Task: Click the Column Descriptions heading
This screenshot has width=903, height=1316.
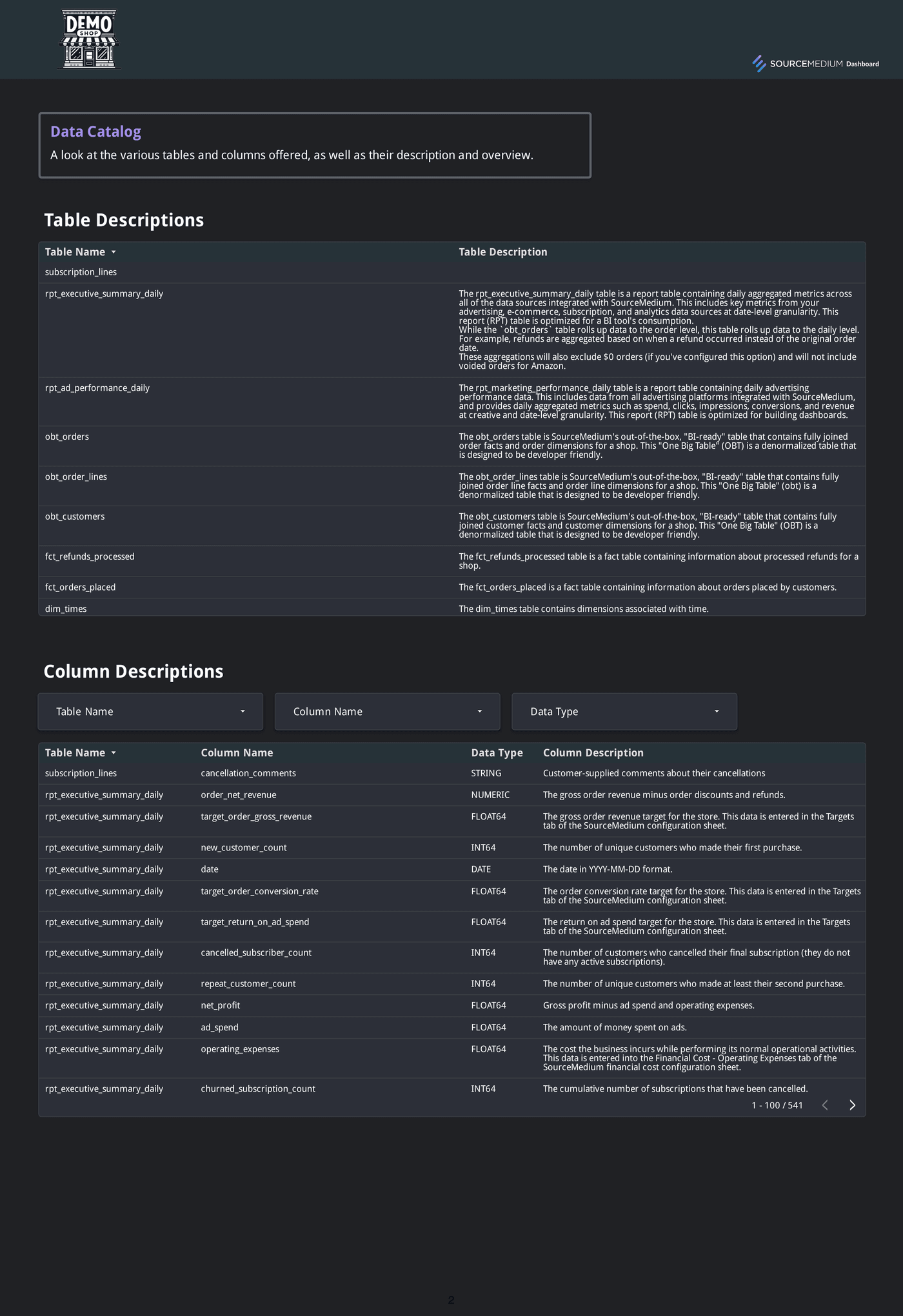Action: 133,671
